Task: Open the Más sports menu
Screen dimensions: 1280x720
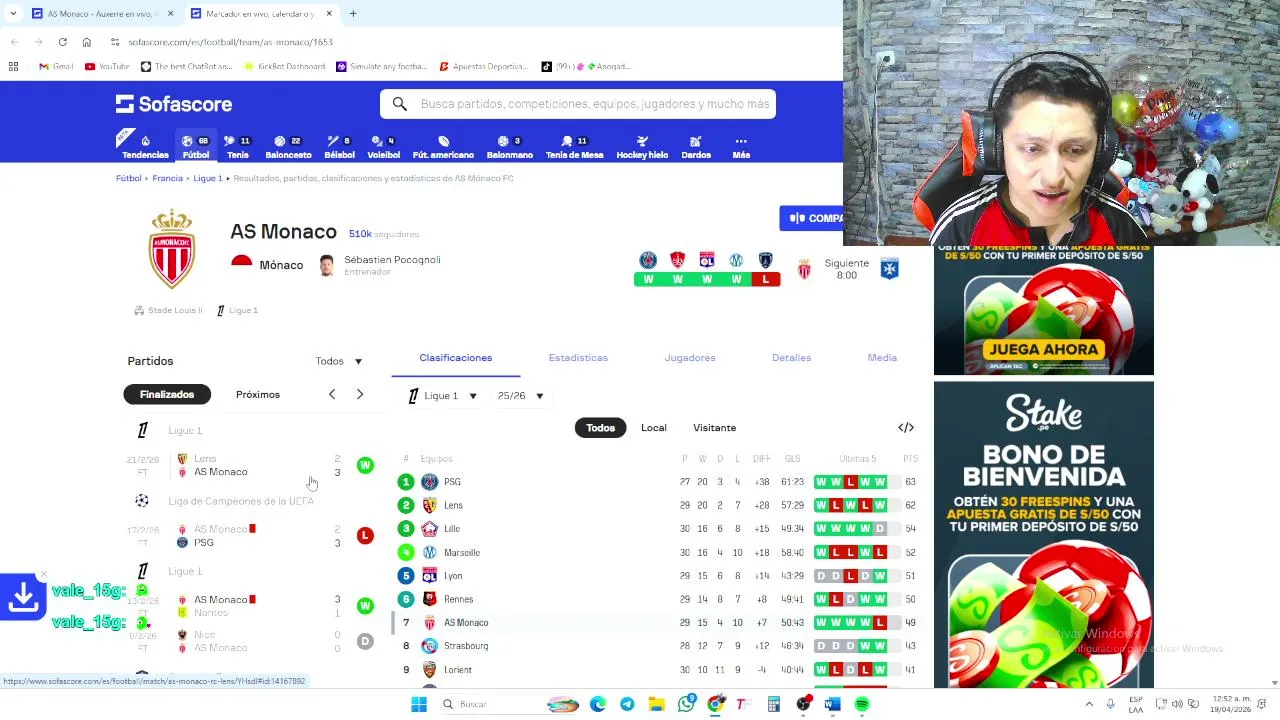Action: [x=741, y=147]
